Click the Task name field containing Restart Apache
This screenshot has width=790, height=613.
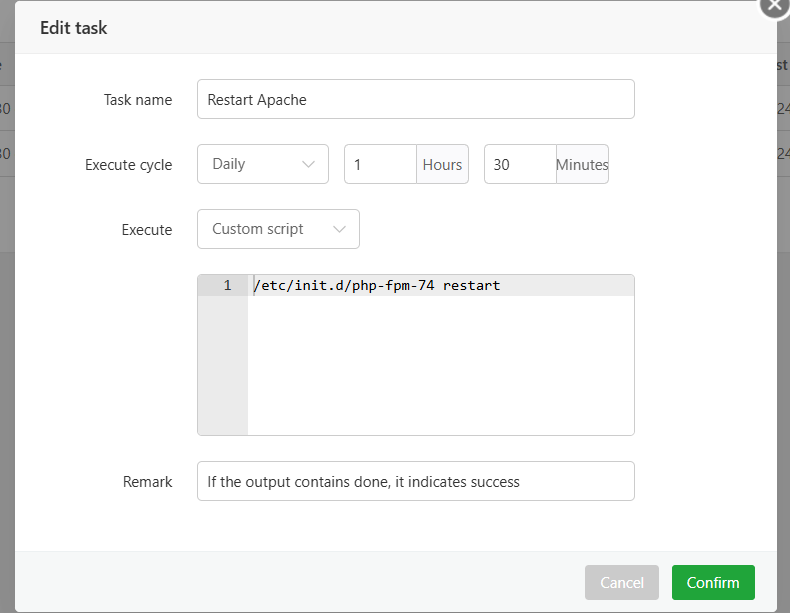click(415, 99)
